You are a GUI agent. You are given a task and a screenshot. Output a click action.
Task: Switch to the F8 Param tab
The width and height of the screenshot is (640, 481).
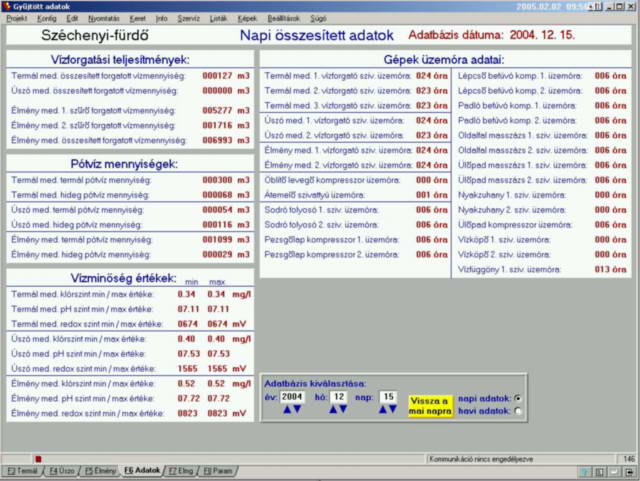point(218,471)
